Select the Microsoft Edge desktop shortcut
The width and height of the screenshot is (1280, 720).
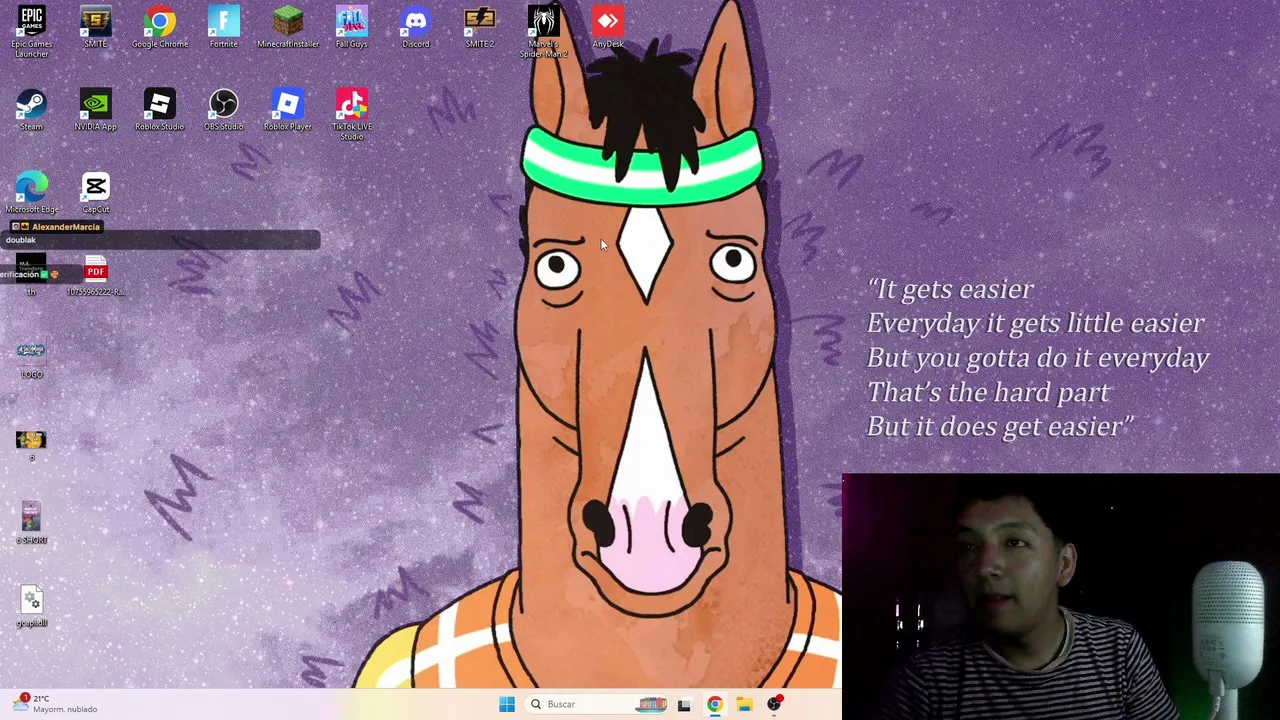[x=32, y=192]
